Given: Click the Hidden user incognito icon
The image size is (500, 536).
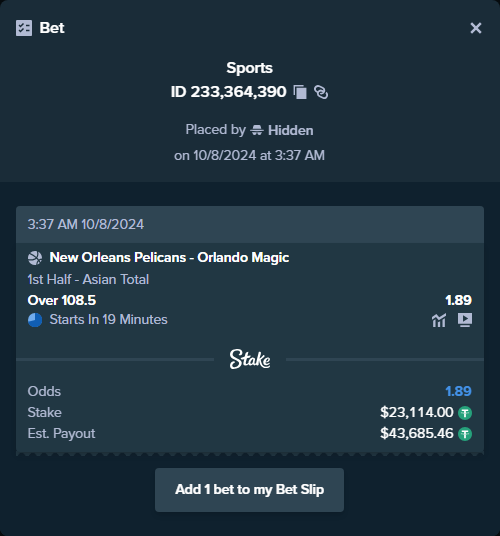Looking at the screenshot, I should [x=257, y=130].
